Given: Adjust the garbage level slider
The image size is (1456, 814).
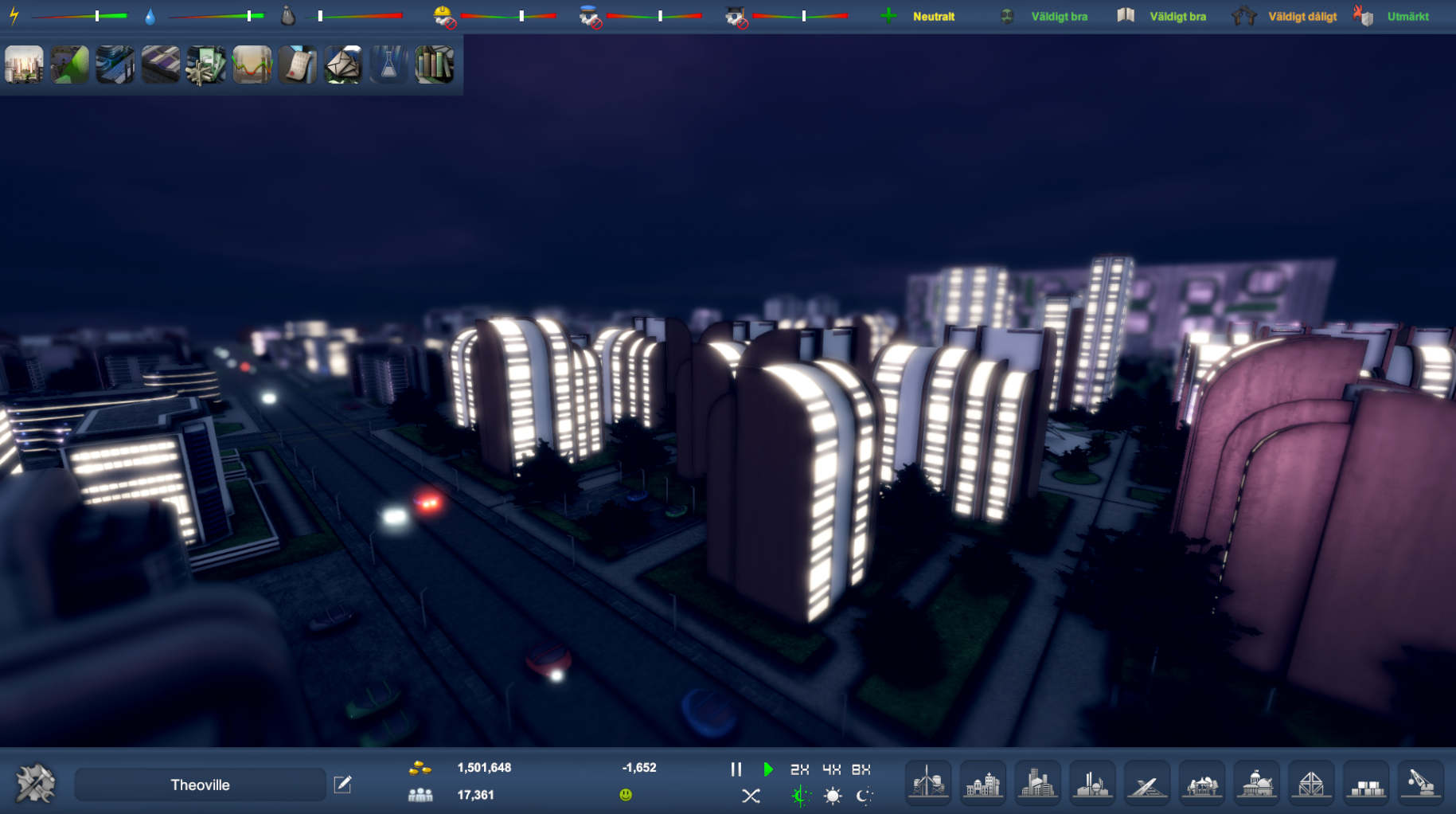Looking at the screenshot, I should tap(353, 16).
